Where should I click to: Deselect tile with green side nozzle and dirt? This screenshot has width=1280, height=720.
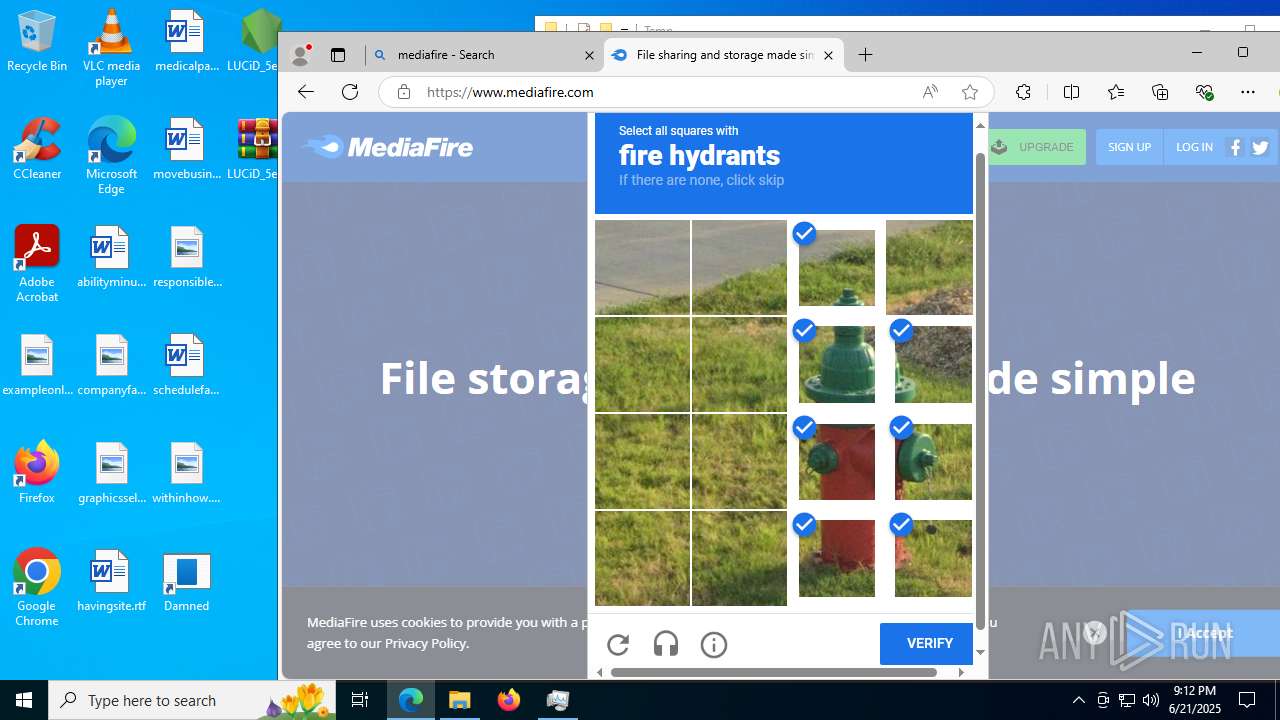coord(933,364)
